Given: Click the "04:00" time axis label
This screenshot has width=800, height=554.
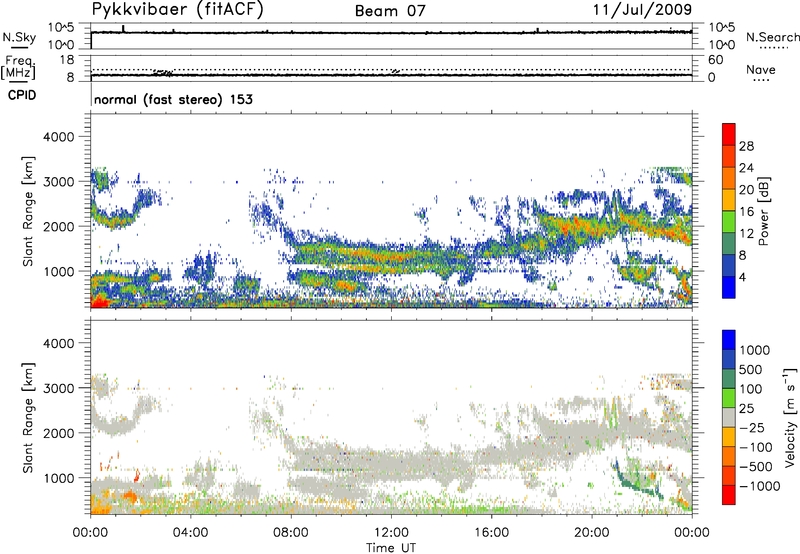Looking at the screenshot, I should (190, 533).
